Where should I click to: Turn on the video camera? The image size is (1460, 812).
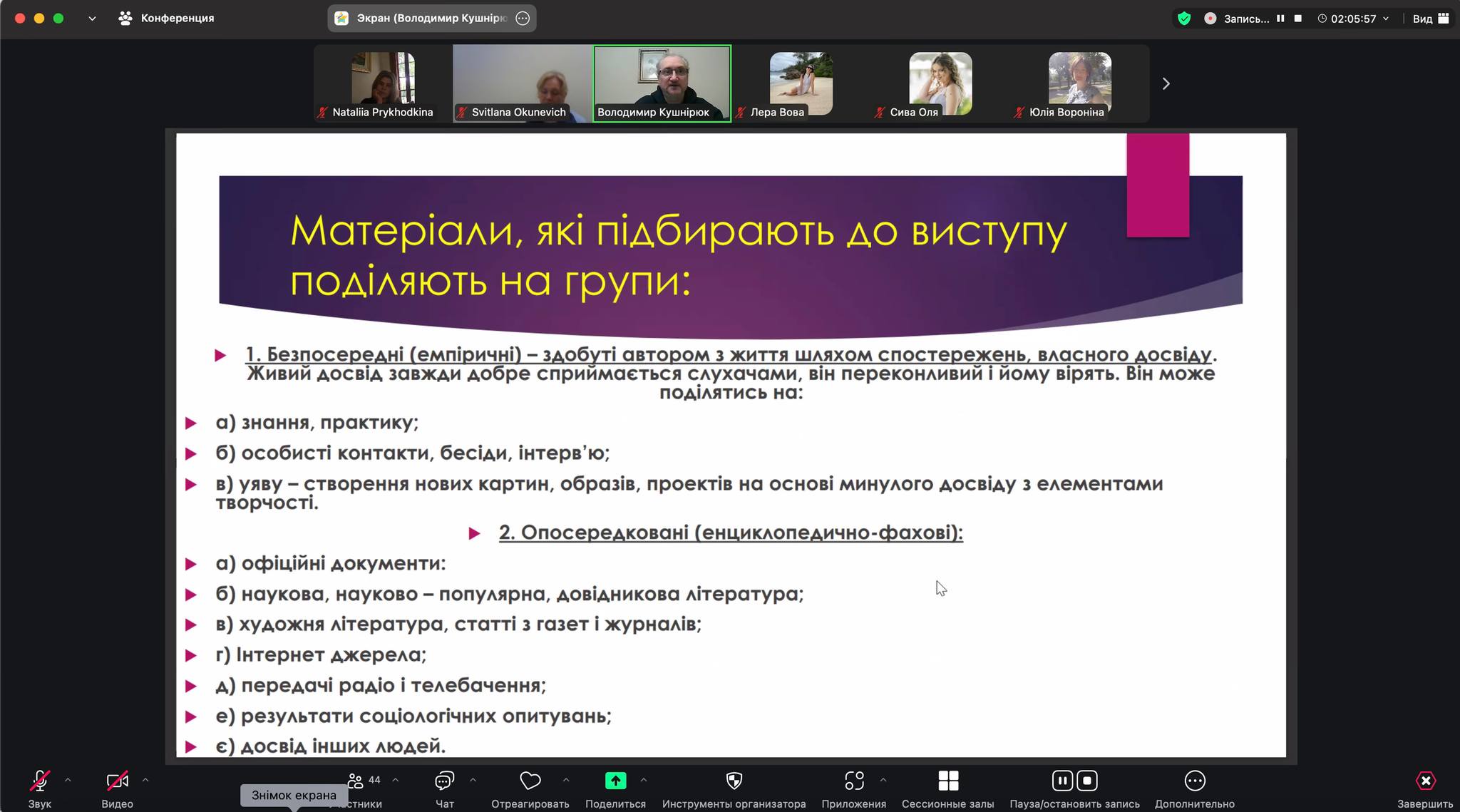point(117,781)
